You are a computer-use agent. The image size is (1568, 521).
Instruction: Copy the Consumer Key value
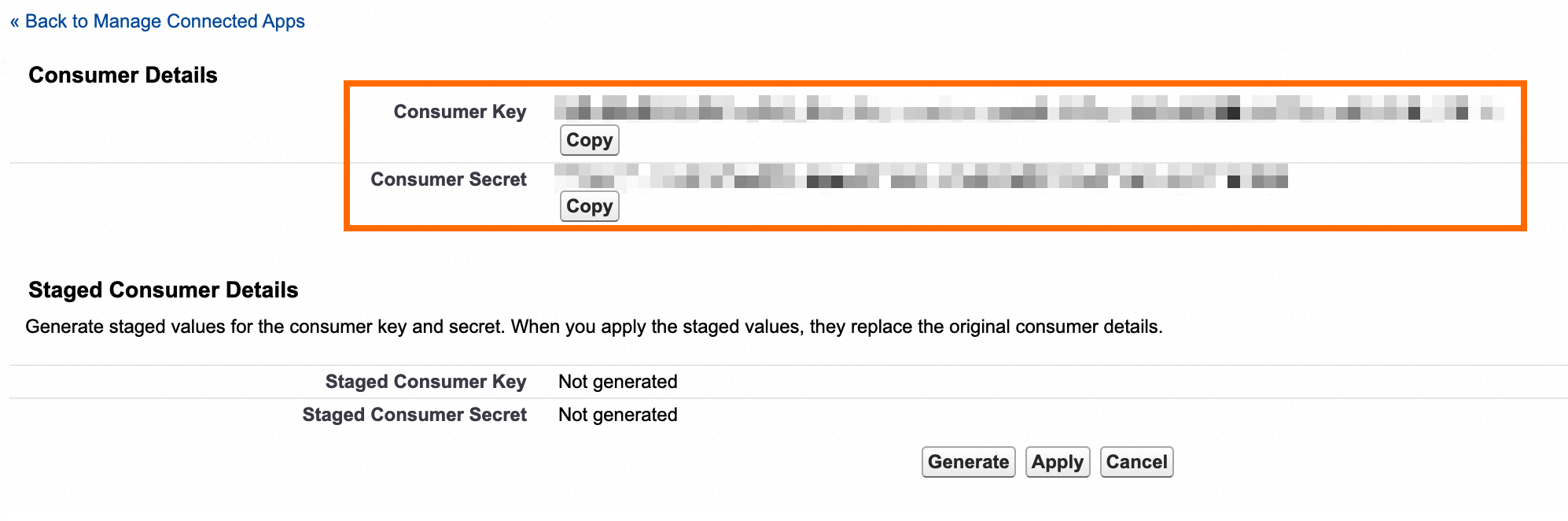(589, 140)
